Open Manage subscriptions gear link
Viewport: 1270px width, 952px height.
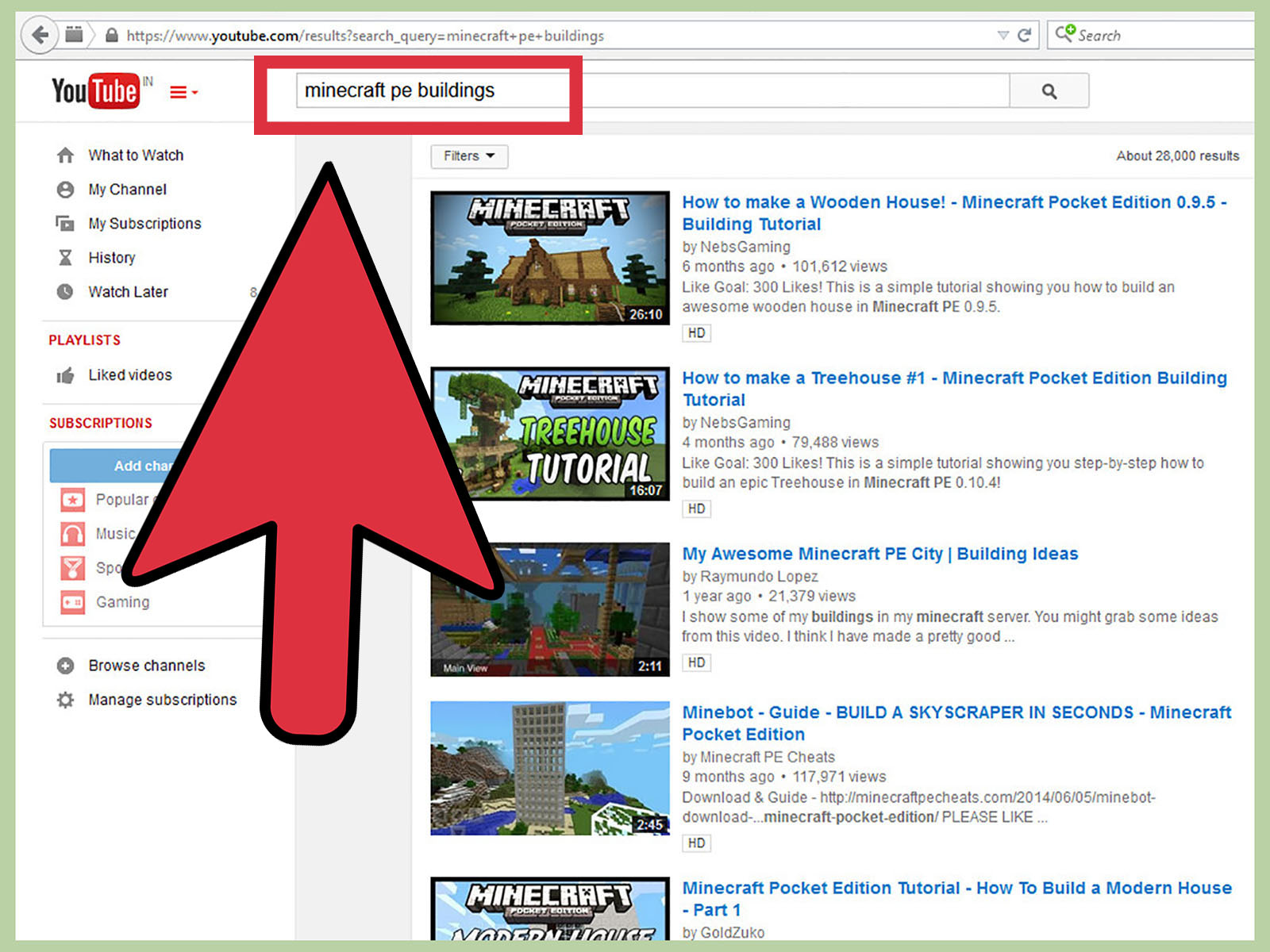click(x=162, y=700)
